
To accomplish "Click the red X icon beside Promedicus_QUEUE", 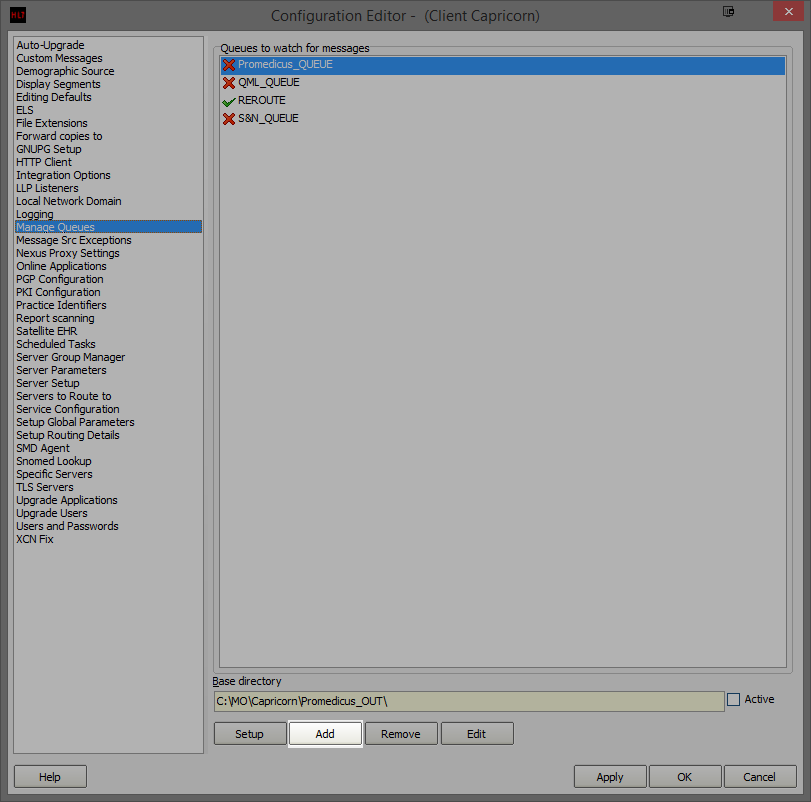I will [x=229, y=65].
